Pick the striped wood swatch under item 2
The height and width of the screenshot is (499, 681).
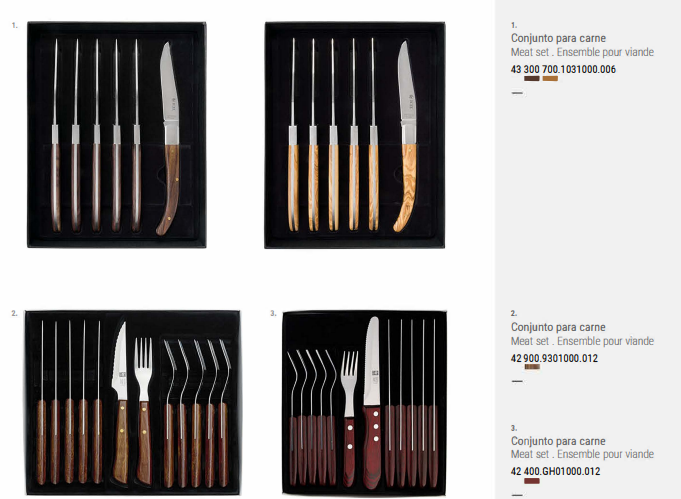pos(532,367)
